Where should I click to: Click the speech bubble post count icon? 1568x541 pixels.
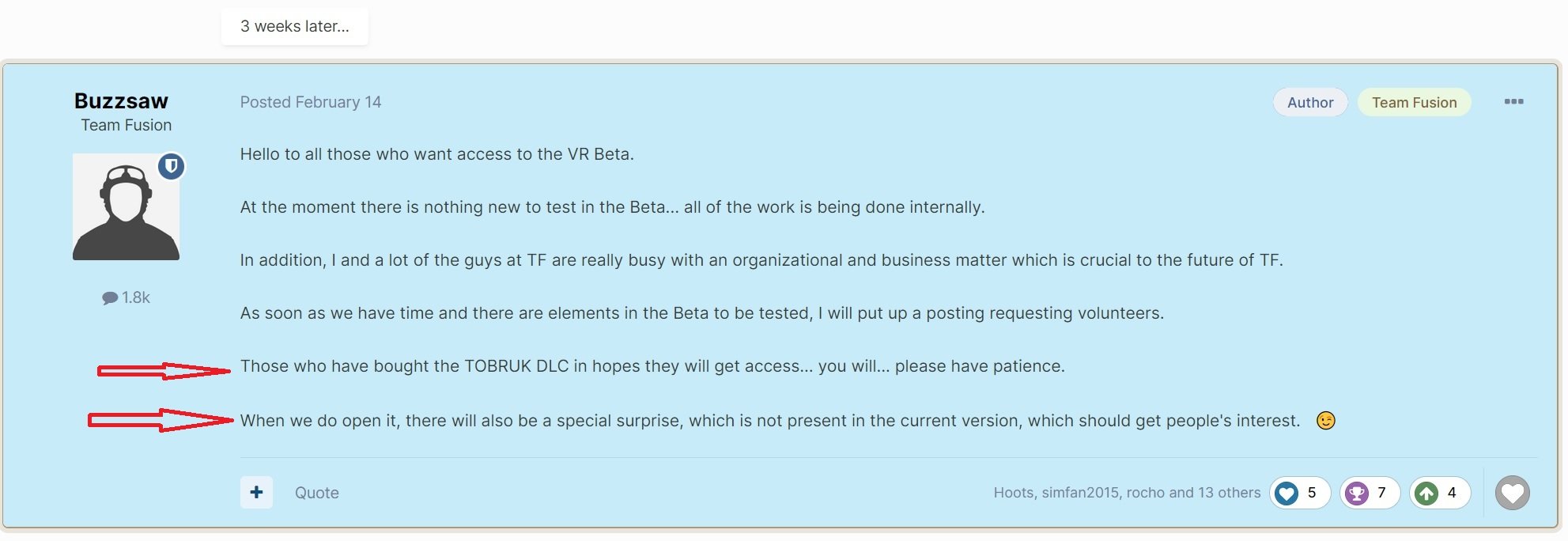tap(110, 298)
